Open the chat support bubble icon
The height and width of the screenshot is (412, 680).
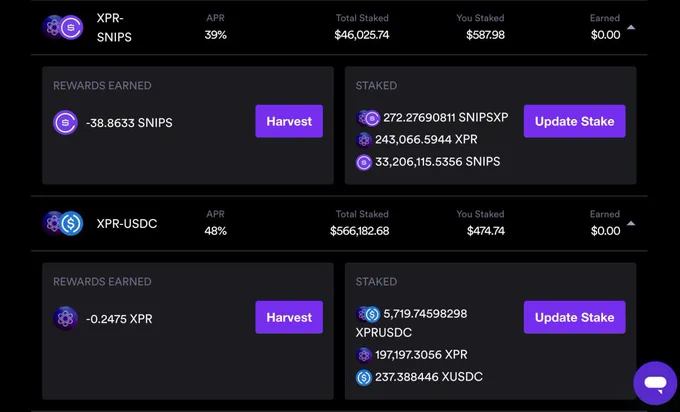(655, 383)
